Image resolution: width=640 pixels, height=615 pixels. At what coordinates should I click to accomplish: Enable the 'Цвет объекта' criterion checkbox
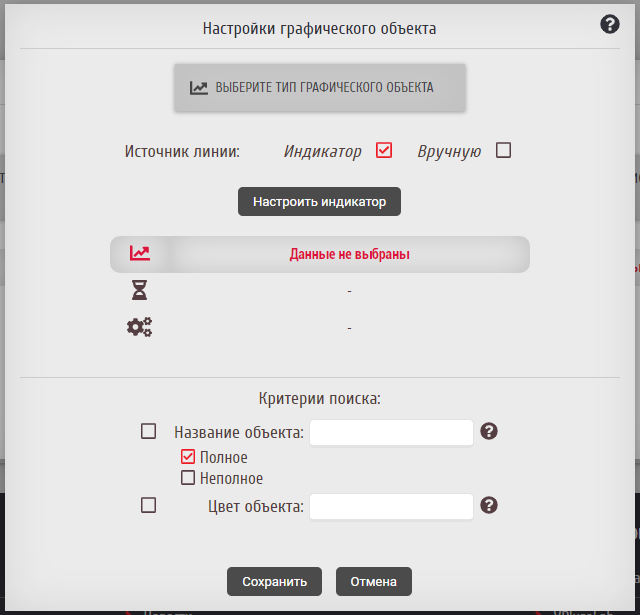point(149,506)
